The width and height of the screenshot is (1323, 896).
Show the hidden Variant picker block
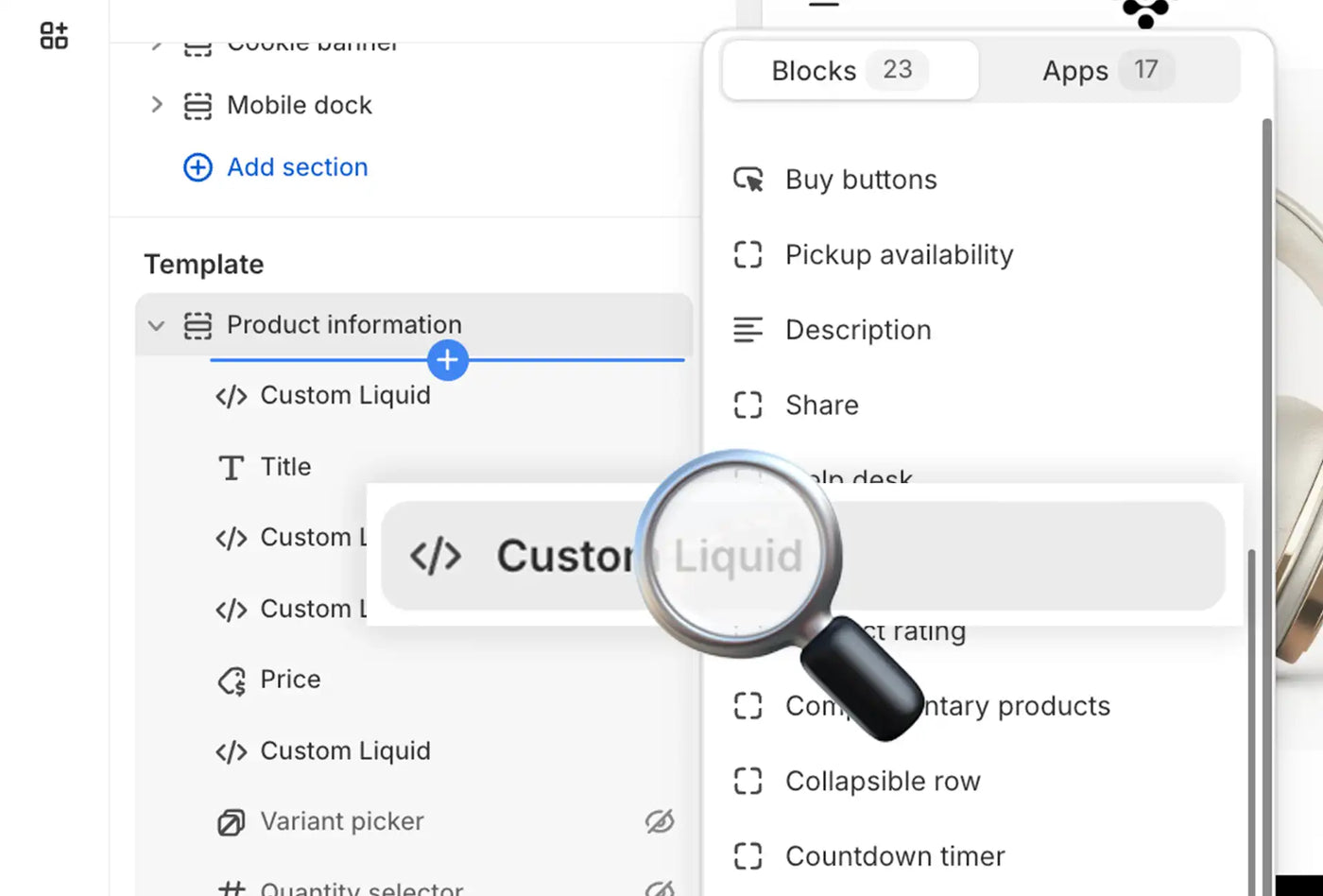pyautogui.click(x=660, y=822)
